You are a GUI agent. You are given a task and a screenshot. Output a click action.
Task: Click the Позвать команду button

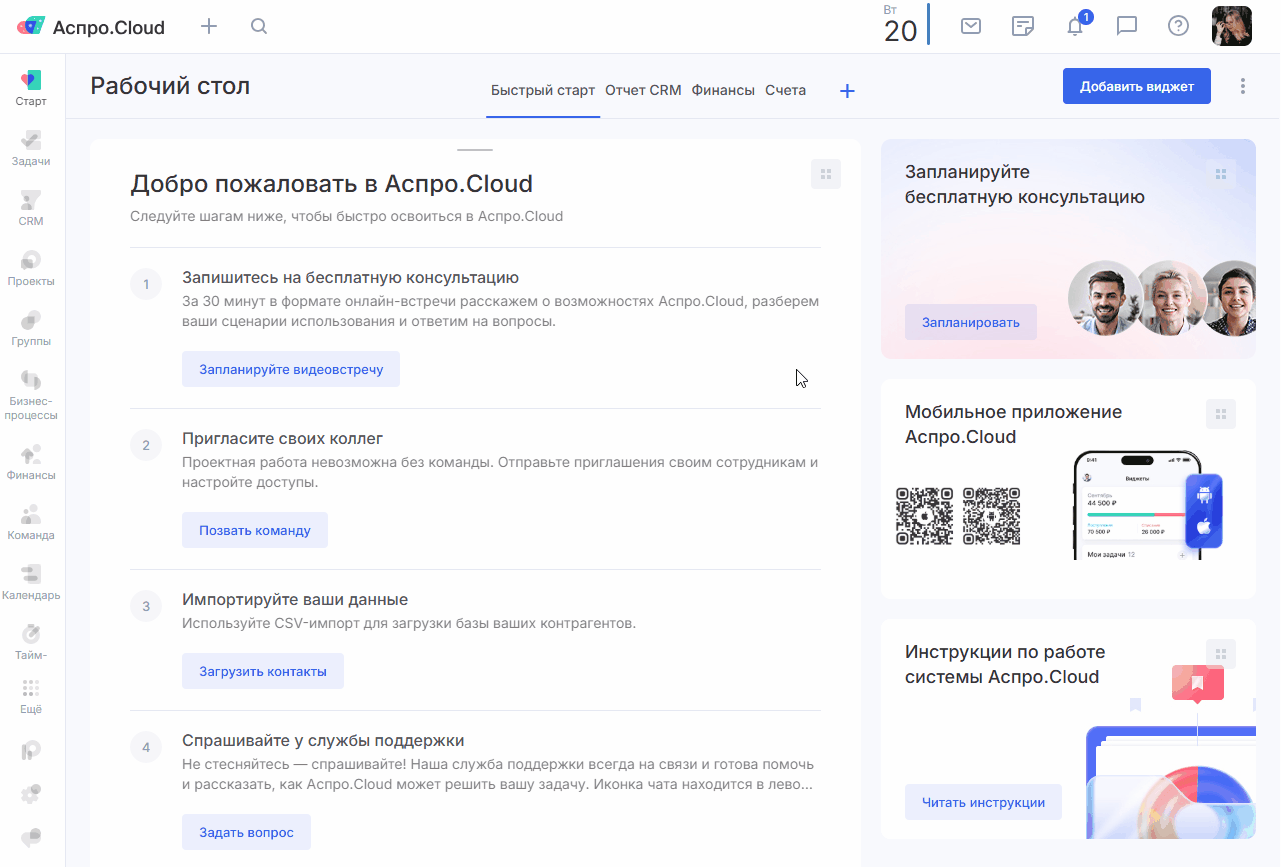point(255,530)
